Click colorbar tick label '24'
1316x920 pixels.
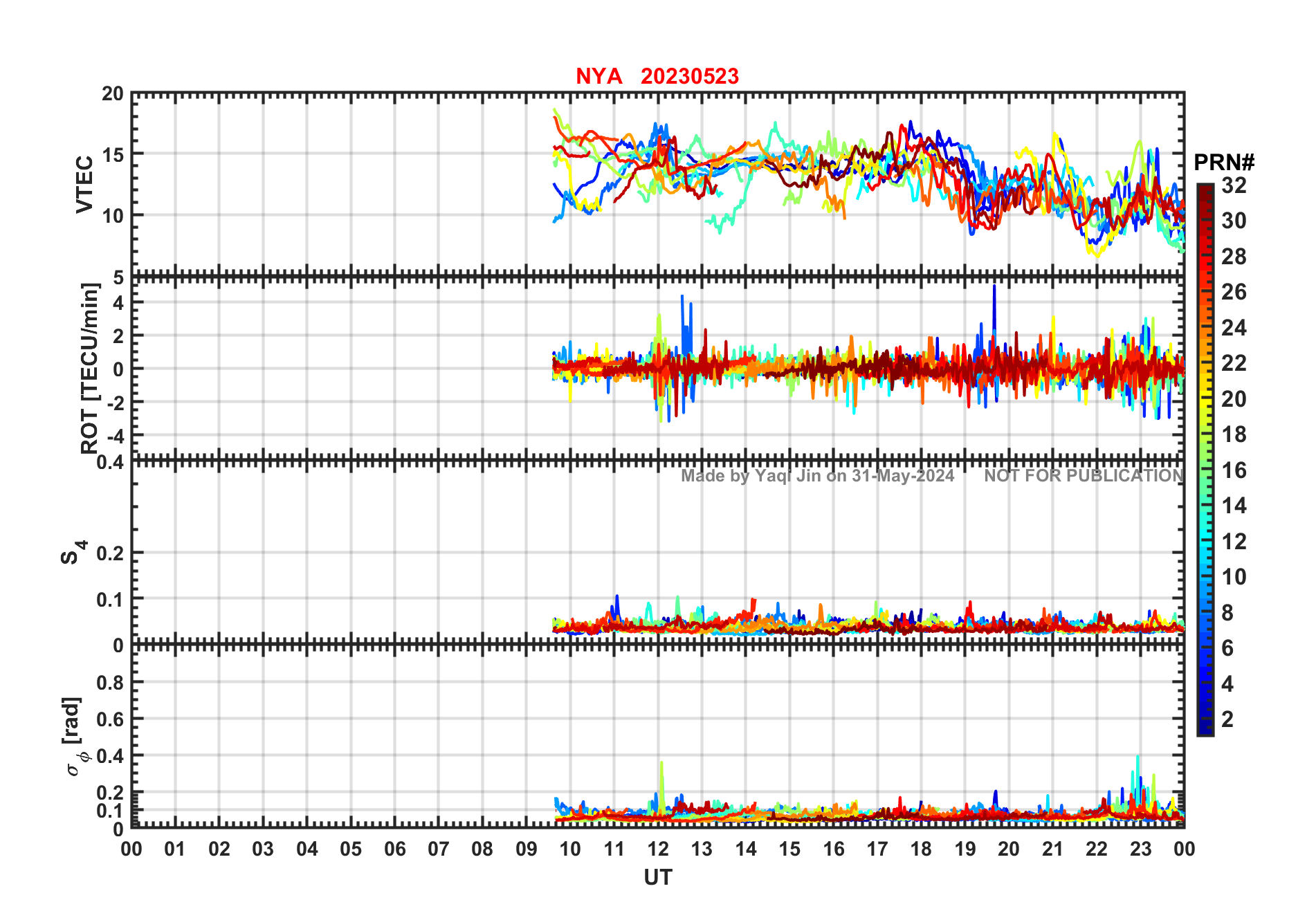(1234, 328)
